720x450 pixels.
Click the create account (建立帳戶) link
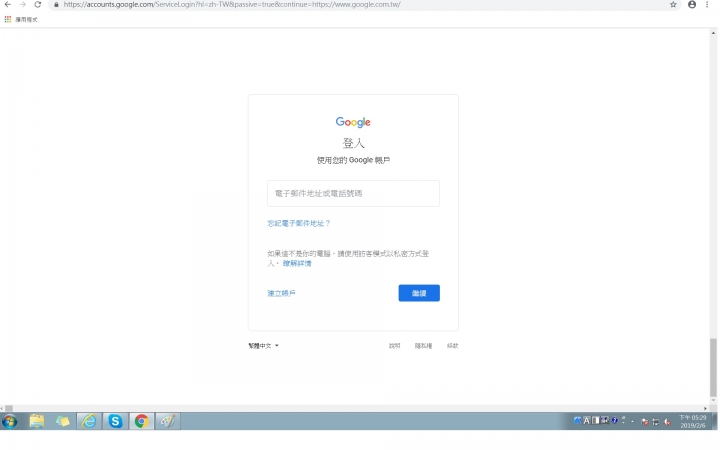[281, 293]
